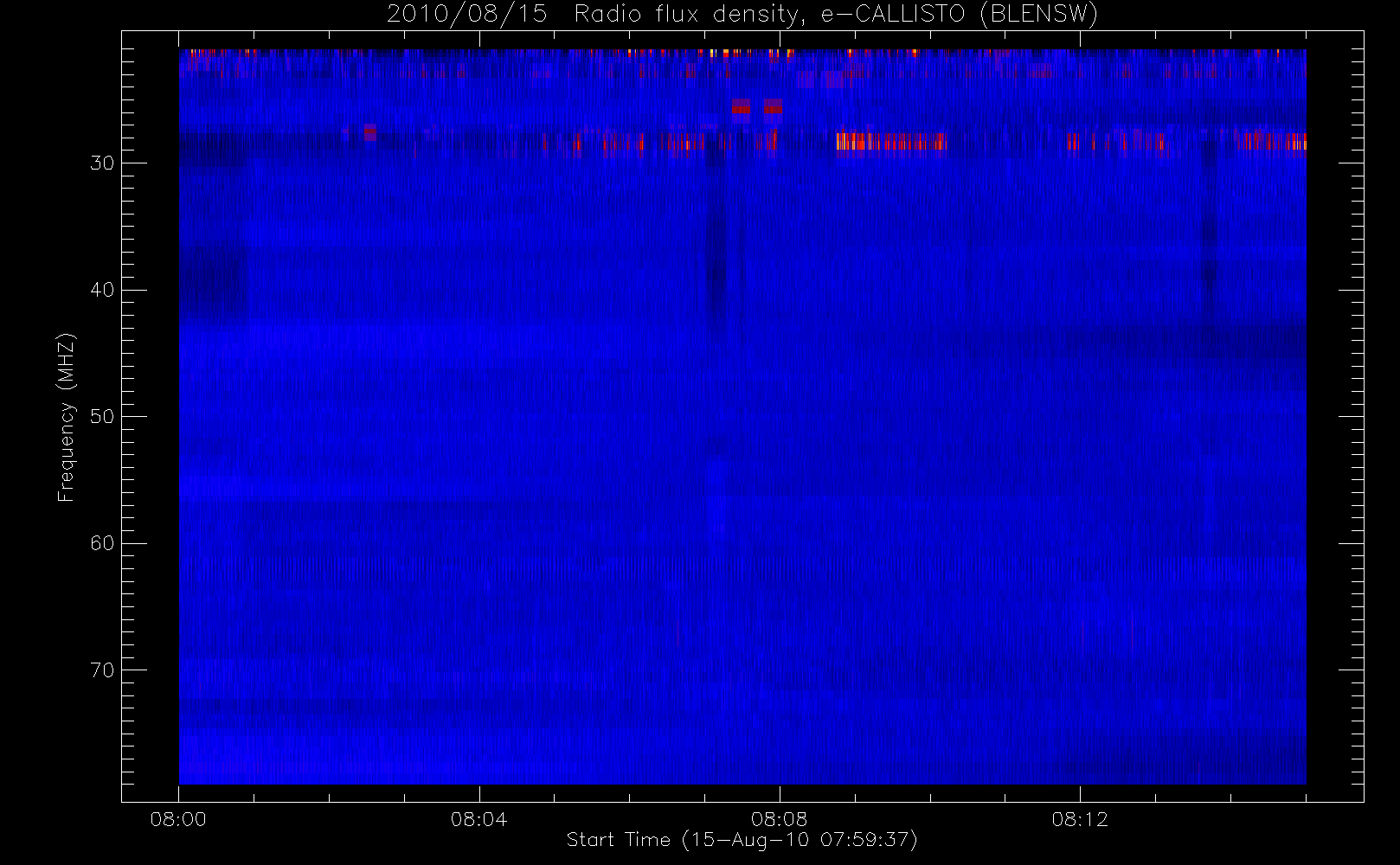Click the "Frequency (MHz)" axis label
1400x865 pixels.
click(x=67, y=418)
